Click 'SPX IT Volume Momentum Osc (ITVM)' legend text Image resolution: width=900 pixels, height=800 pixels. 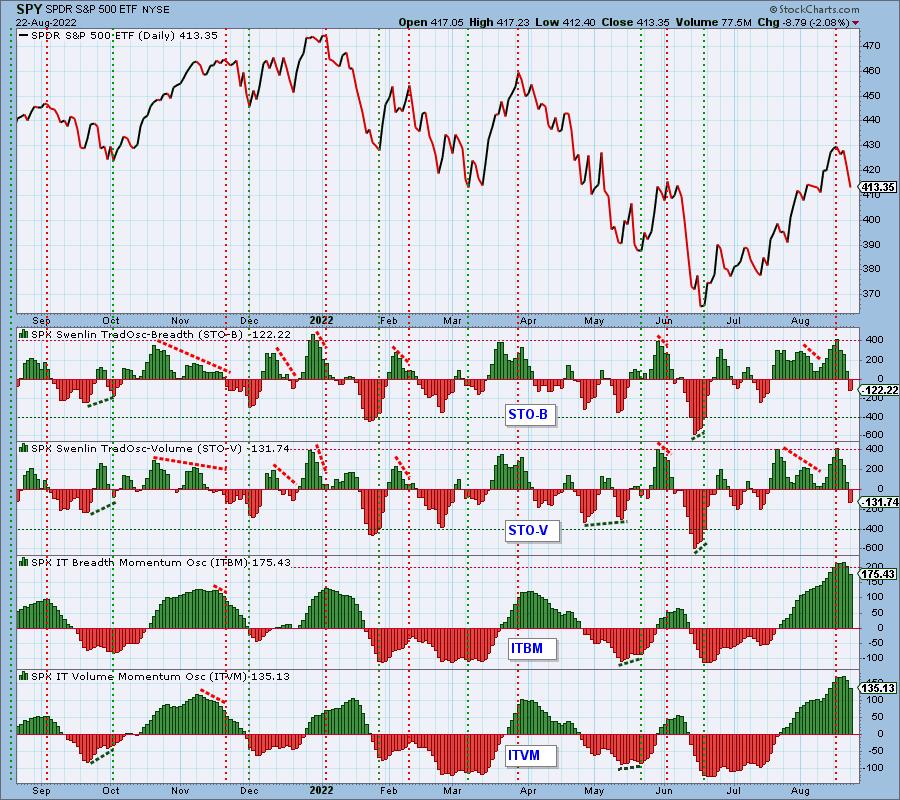[x=139, y=677]
